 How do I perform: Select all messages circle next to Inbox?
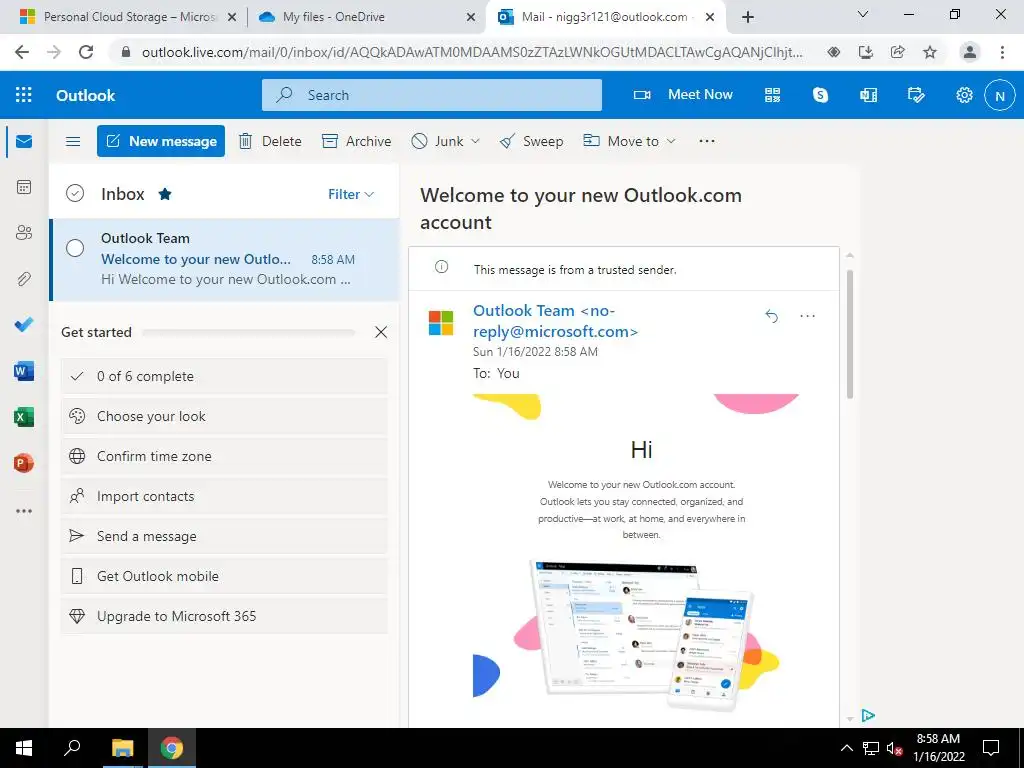click(75, 193)
